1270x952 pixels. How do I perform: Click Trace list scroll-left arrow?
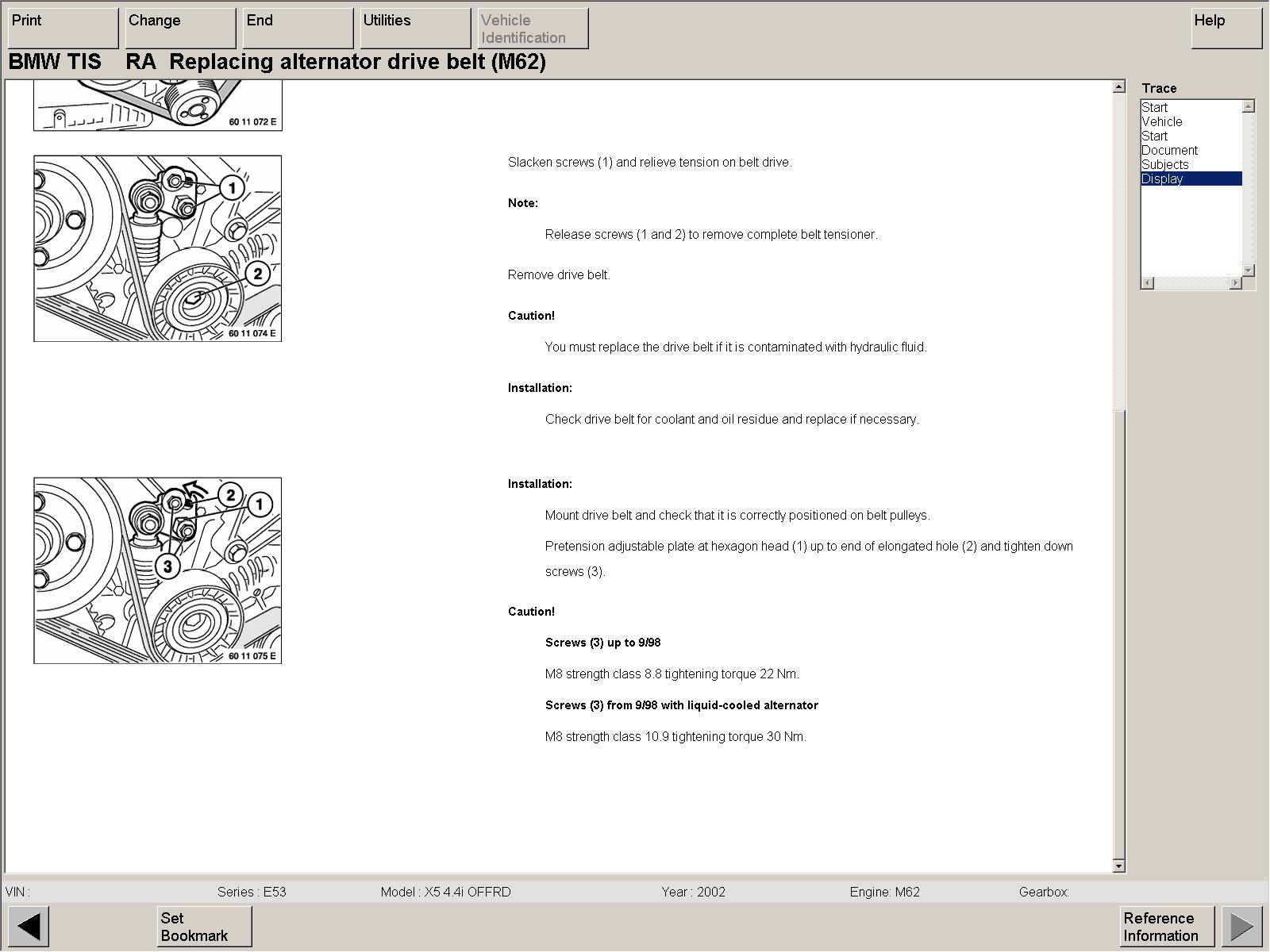point(1148,283)
